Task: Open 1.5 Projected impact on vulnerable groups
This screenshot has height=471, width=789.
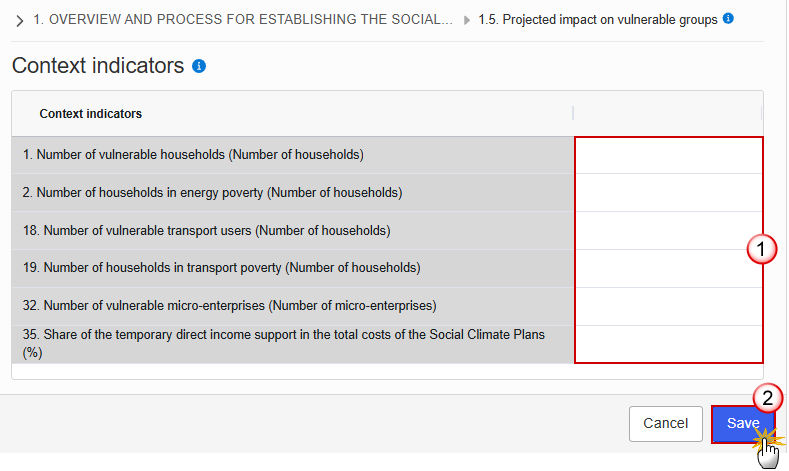Action: pos(598,20)
